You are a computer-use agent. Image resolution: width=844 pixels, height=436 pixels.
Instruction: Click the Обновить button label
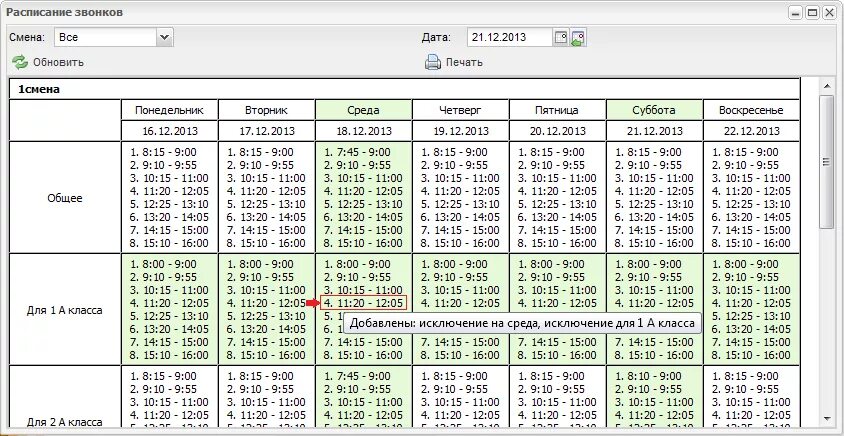point(58,62)
